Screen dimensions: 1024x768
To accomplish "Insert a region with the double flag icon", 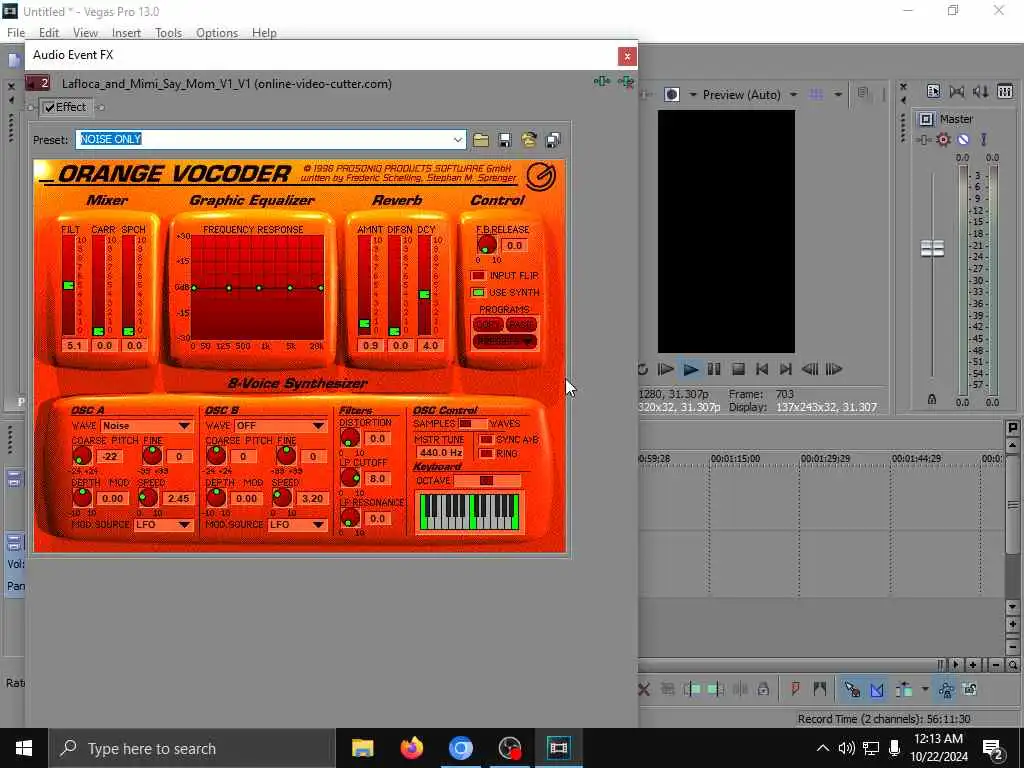I will click(820, 689).
